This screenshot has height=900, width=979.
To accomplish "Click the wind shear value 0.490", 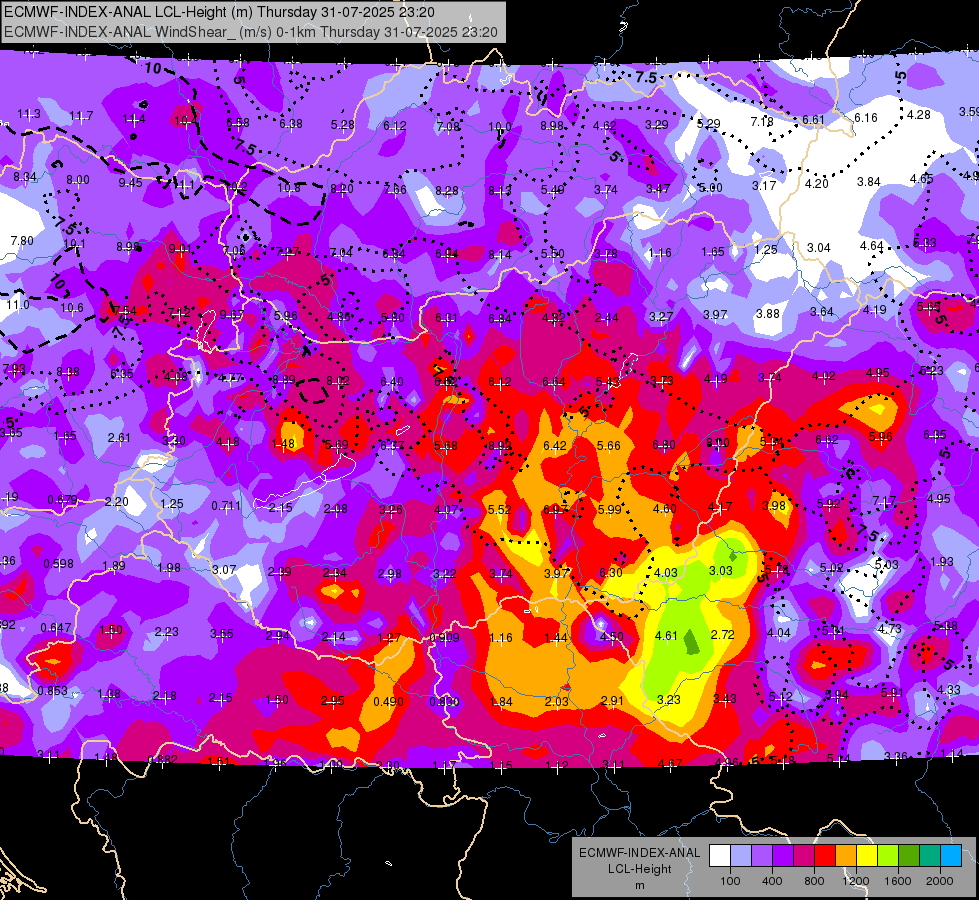I will coord(388,701).
